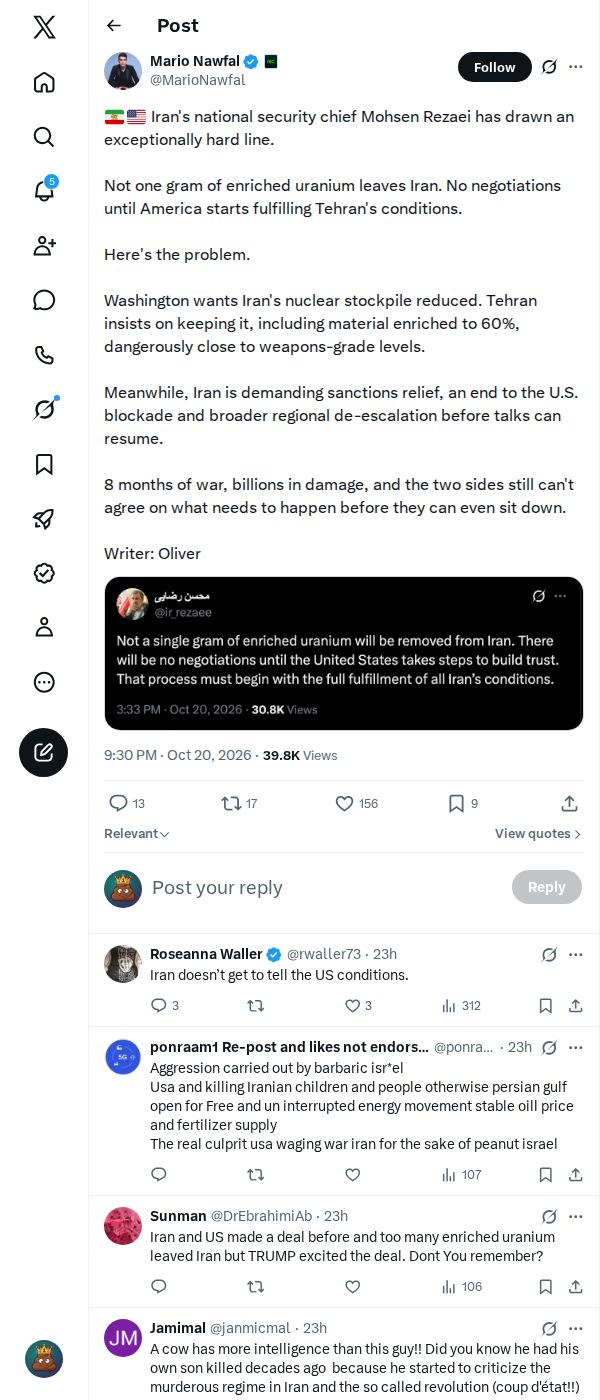The height and width of the screenshot is (1400, 600).
Task: Open the Communities people icon
Action: coord(44,246)
